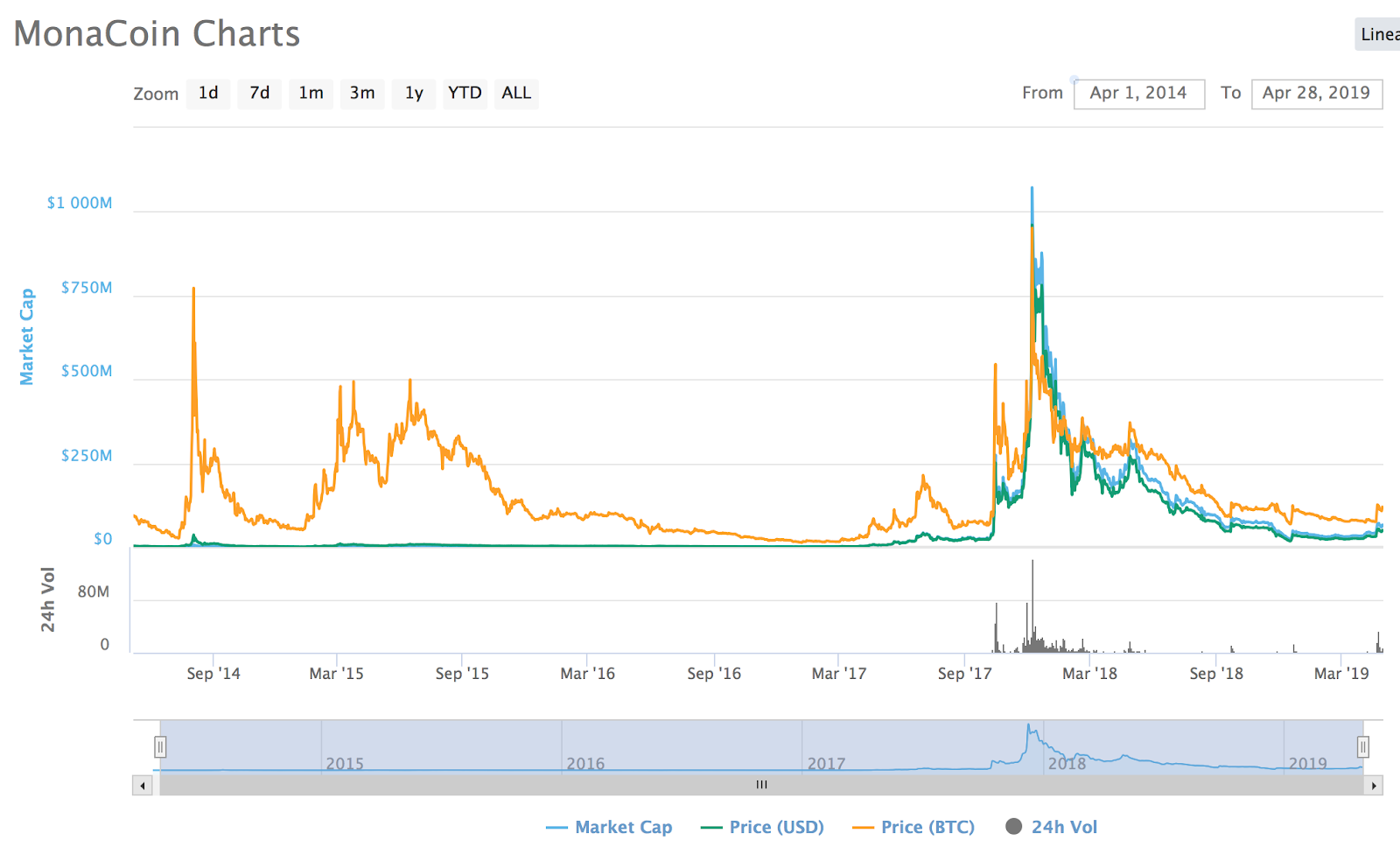
Task: Toggle 24h Vol series in legend
Action: click(x=1051, y=827)
